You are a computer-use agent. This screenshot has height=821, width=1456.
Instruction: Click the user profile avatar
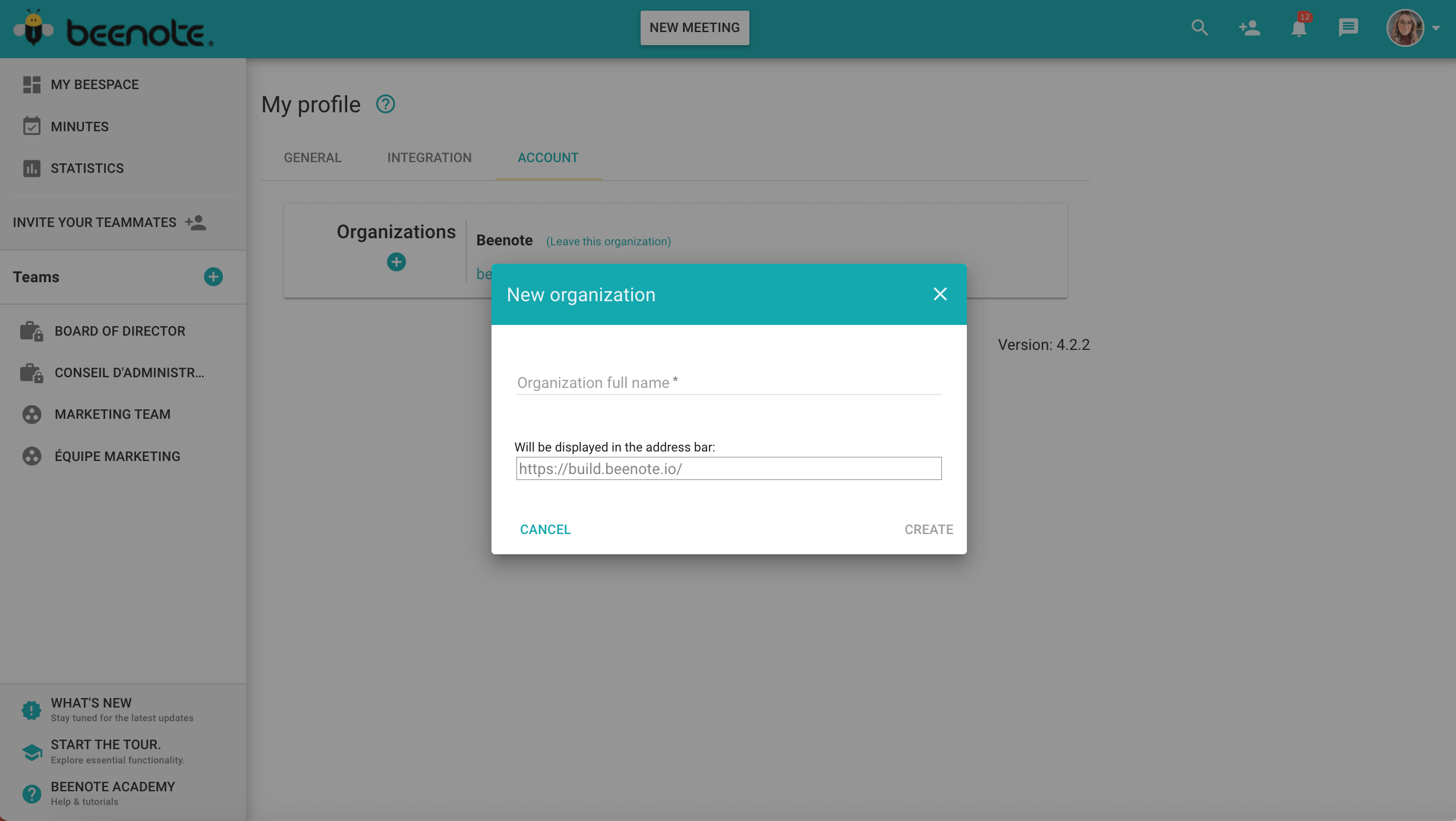[x=1405, y=28]
